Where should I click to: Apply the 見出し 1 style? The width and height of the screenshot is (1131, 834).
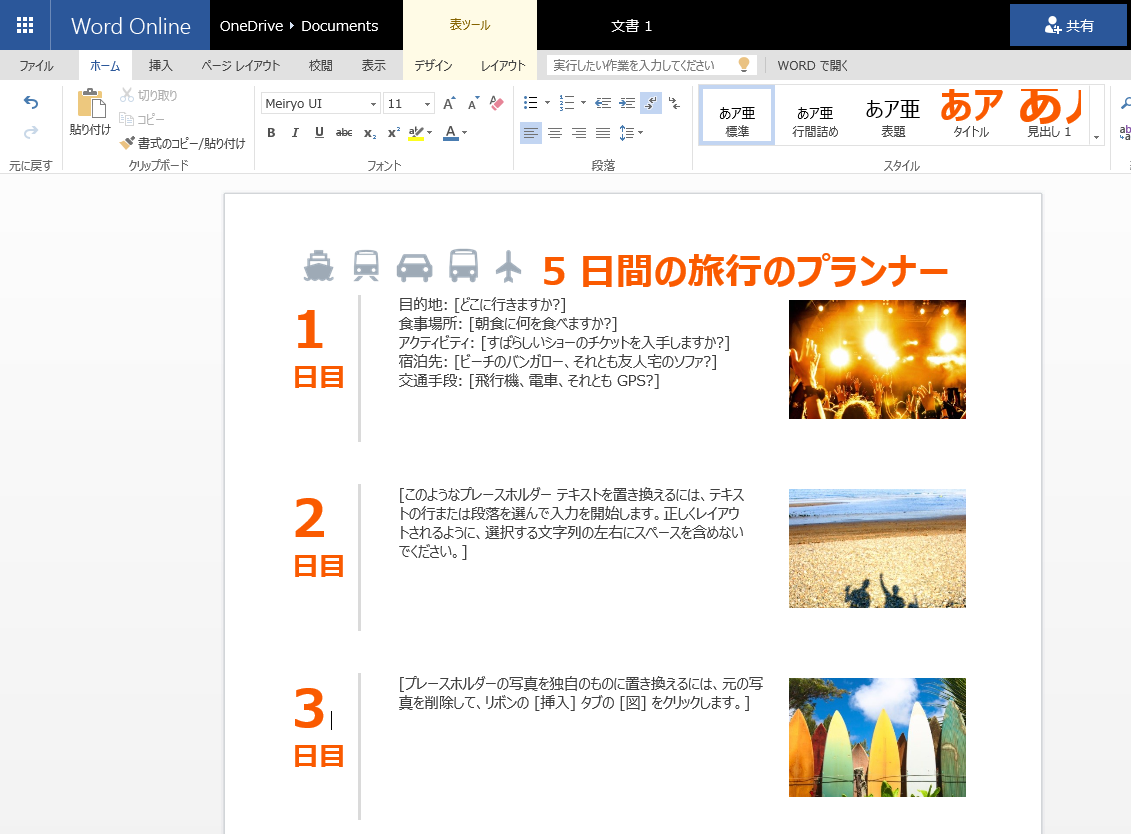point(1049,115)
